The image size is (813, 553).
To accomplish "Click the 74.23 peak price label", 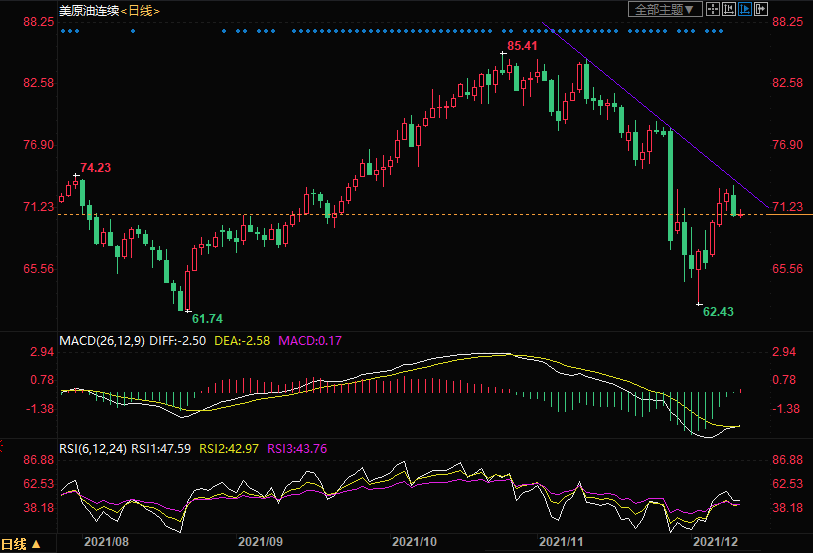I will point(95,167).
